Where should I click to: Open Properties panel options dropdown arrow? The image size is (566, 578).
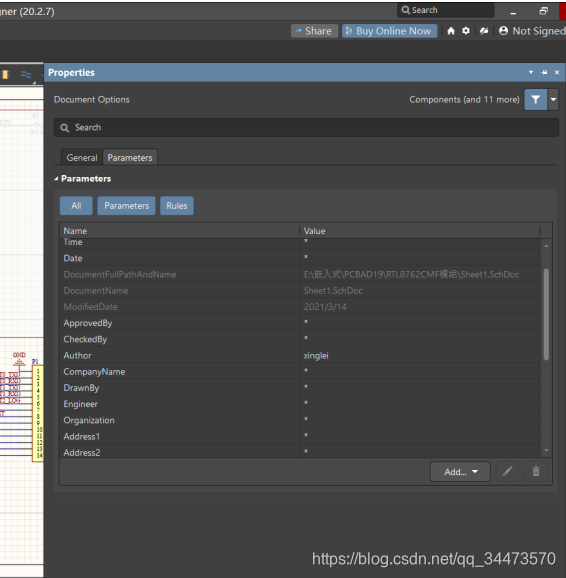(x=531, y=73)
